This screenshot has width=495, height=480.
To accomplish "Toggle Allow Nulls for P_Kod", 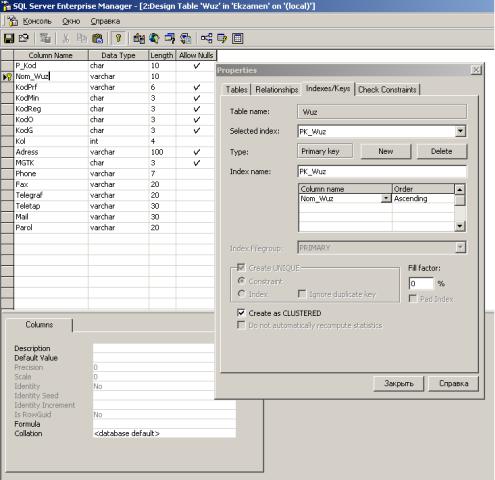I will click(197, 66).
